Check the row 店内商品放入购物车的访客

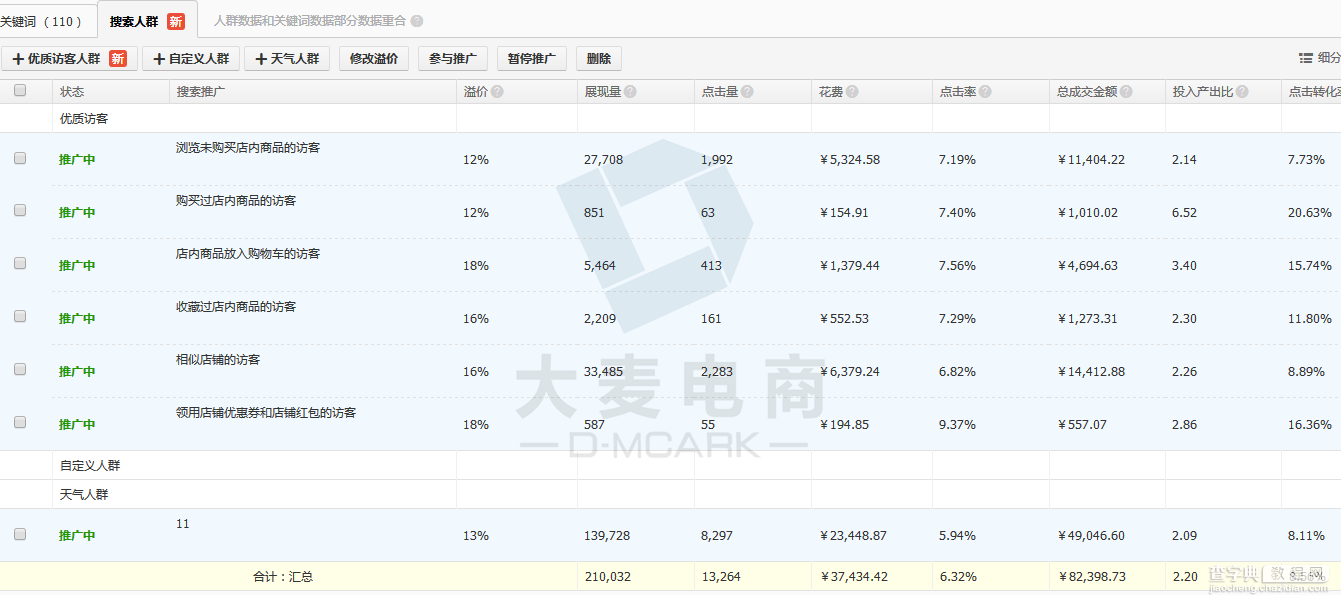tap(20, 264)
